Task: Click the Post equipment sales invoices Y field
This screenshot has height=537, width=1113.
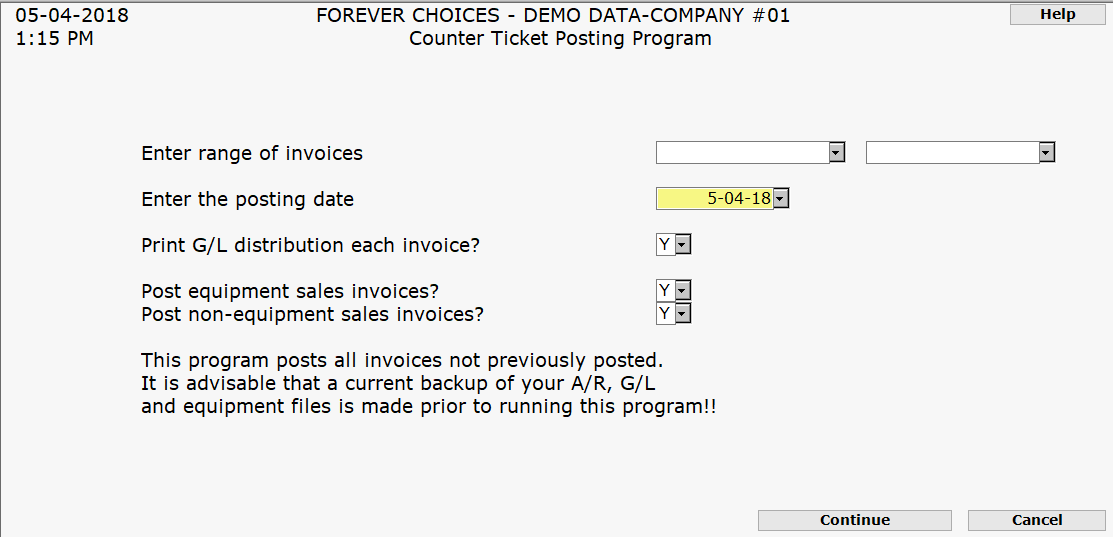Action: [665, 290]
